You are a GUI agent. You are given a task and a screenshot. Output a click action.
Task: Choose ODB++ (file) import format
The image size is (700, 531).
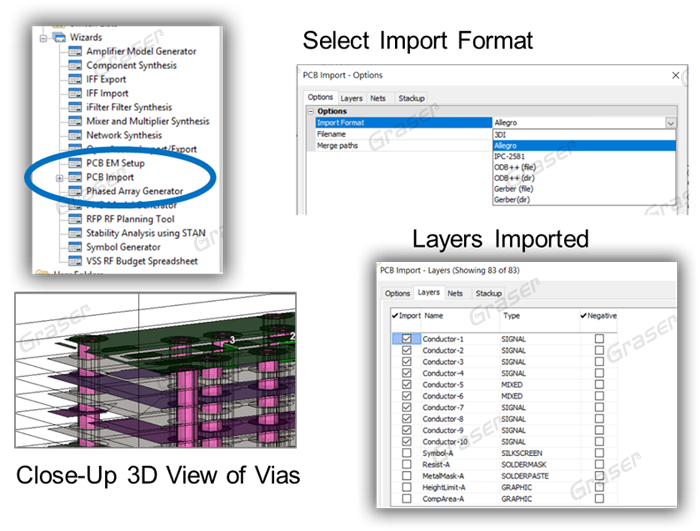tap(584, 167)
